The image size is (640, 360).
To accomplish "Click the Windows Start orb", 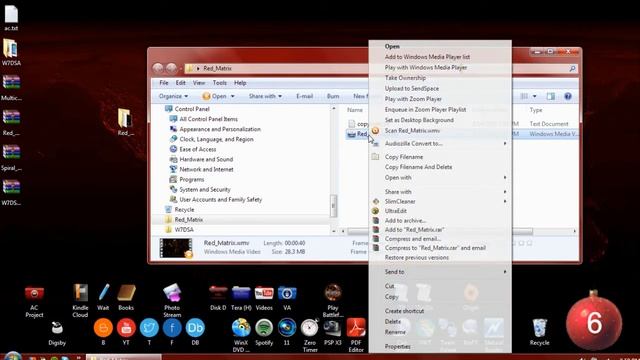I will [12, 356].
